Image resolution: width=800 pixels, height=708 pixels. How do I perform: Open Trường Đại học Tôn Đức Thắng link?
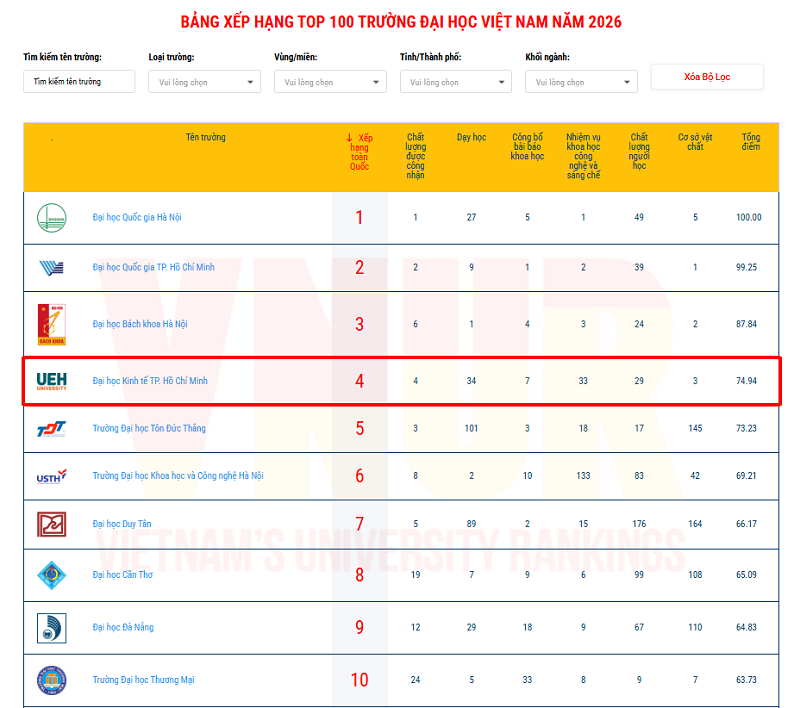point(149,429)
